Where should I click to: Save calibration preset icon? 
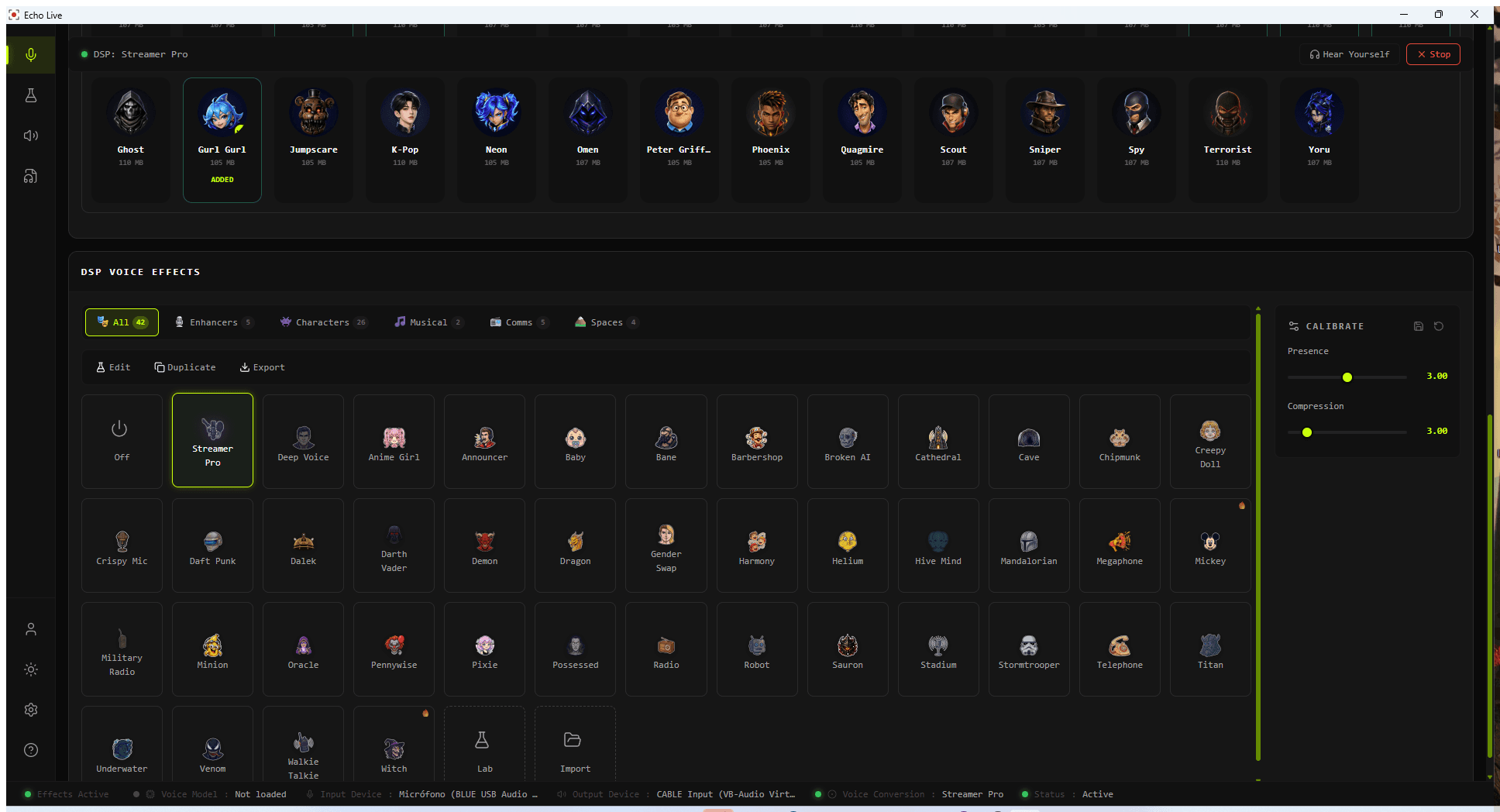[1419, 326]
